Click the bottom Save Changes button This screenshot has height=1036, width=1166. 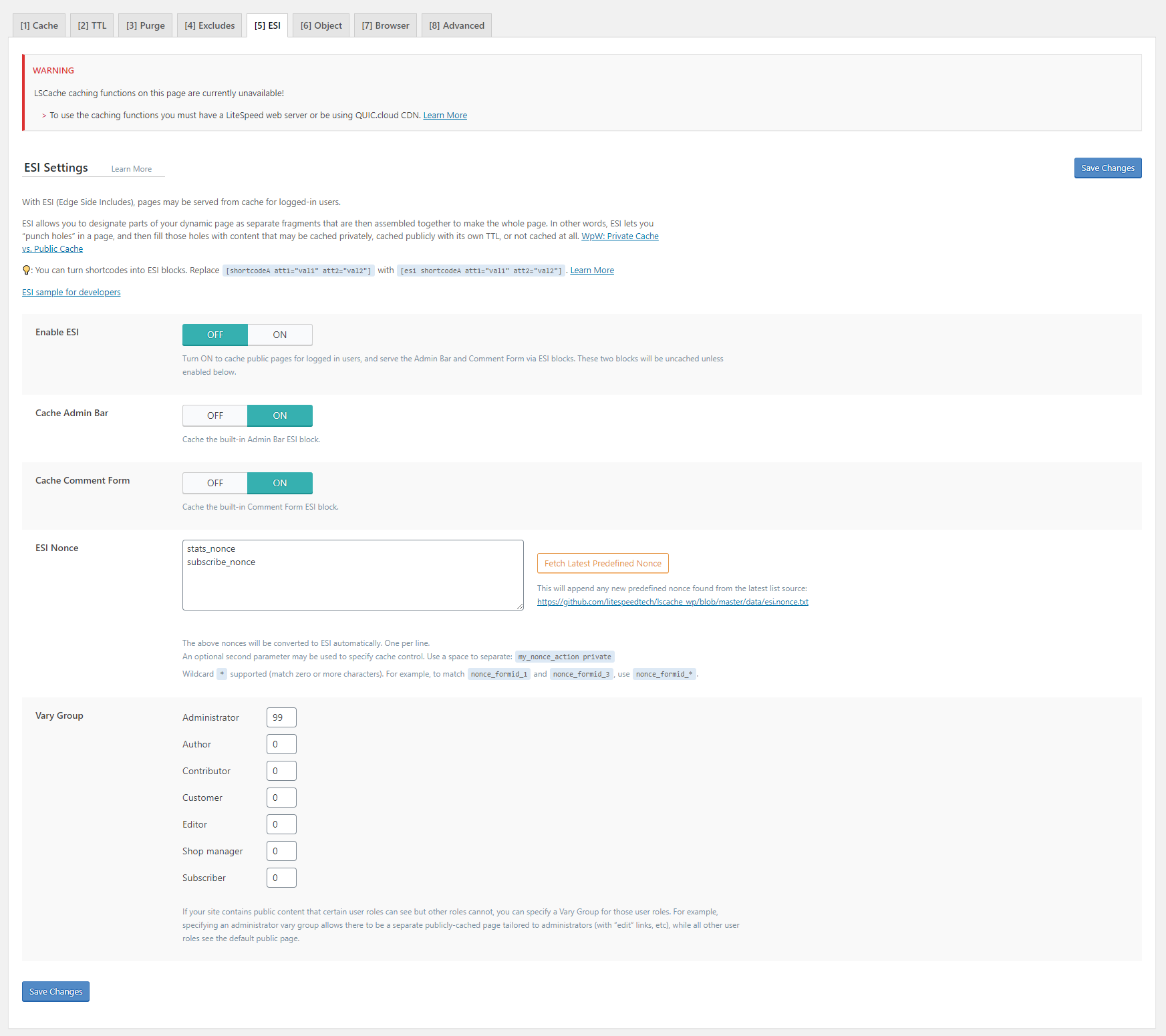pyautogui.click(x=56, y=992)
